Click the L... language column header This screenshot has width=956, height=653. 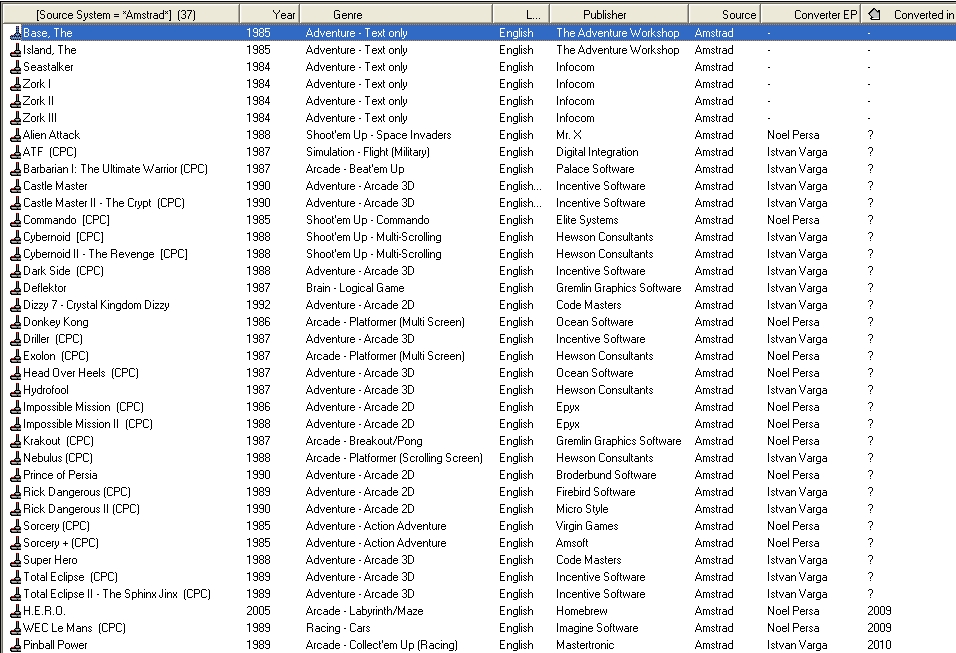point(521,14)
